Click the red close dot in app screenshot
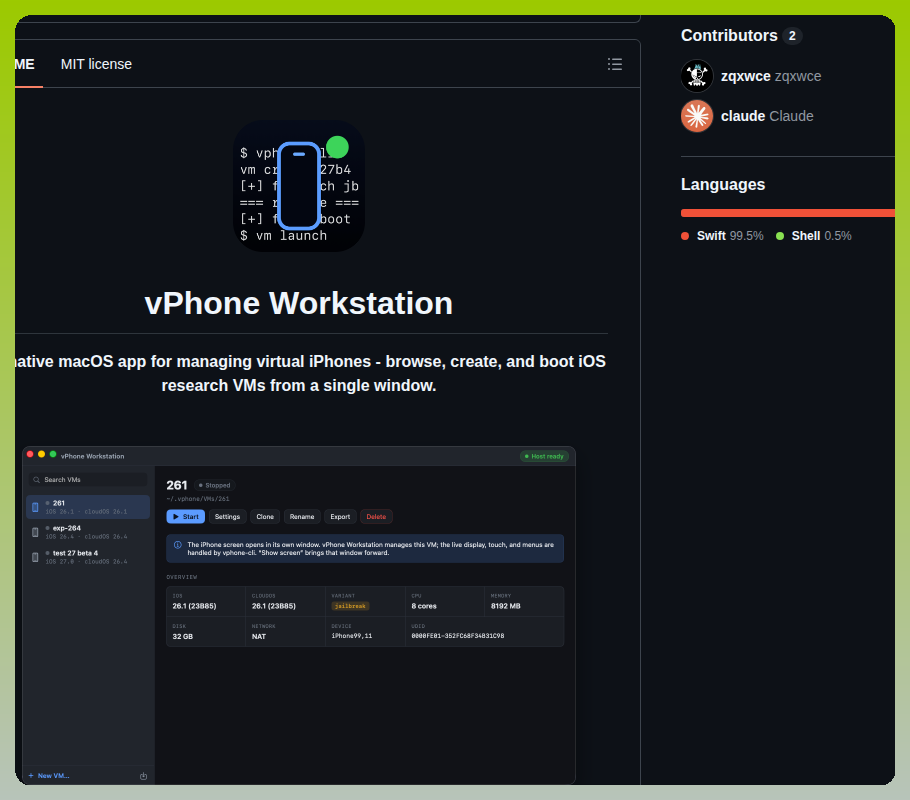Screen dimensions: 910x800 tap(30, 455)
